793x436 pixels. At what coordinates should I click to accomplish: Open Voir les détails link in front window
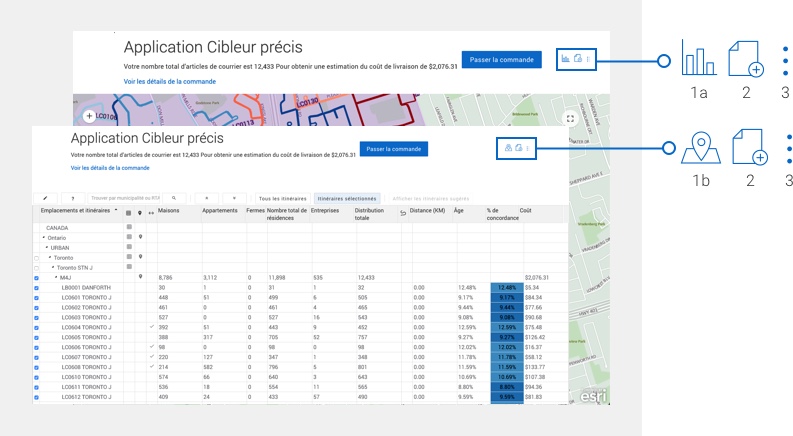(110, 168)
